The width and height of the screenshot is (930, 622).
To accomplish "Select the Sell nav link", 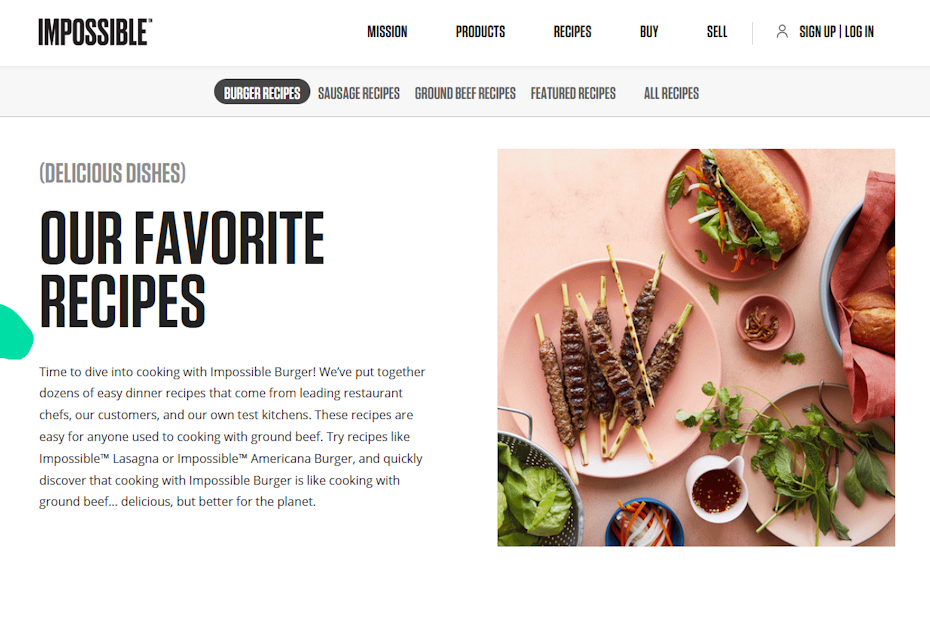I will (716, 32).
